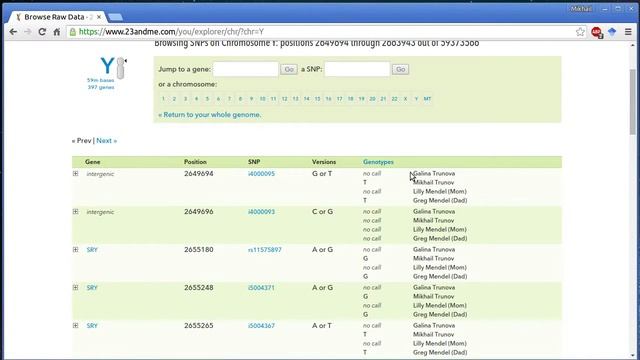The image size is (640, 360).
Task: Expand row for position 2649694
Action: 76,173
